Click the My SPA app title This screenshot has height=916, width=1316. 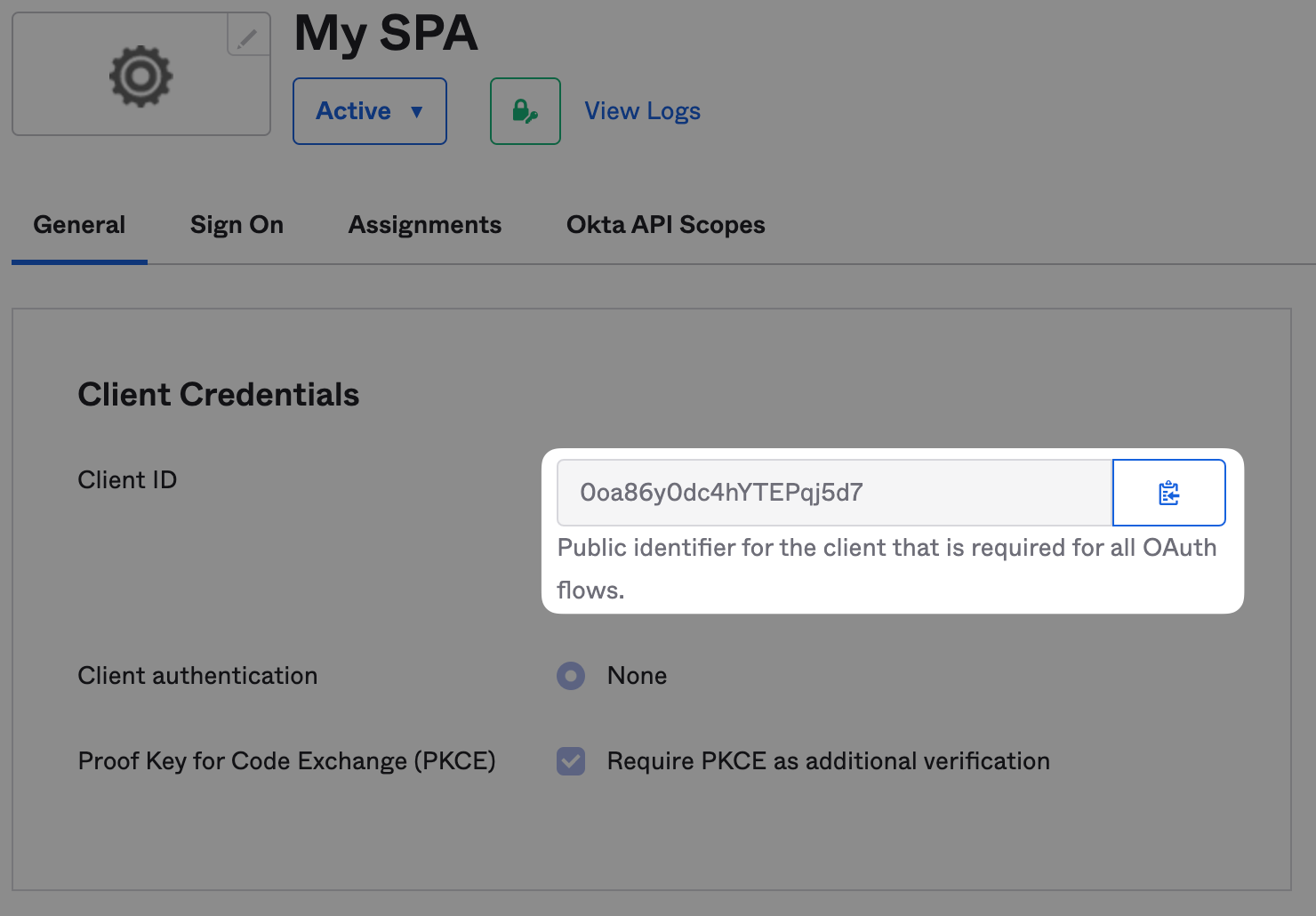[386, 34]
